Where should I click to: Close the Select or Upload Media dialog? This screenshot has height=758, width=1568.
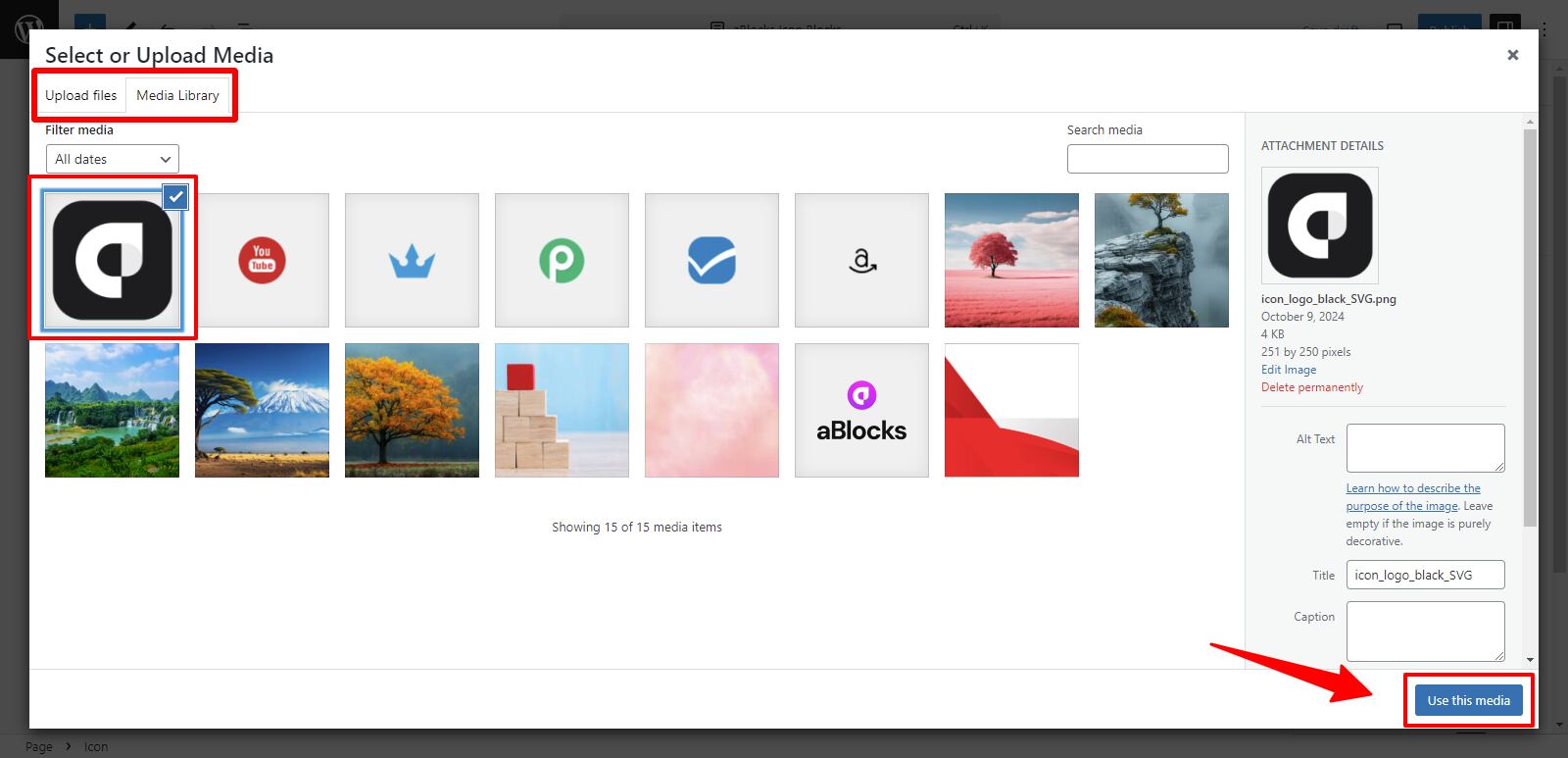coord(1513,55)
